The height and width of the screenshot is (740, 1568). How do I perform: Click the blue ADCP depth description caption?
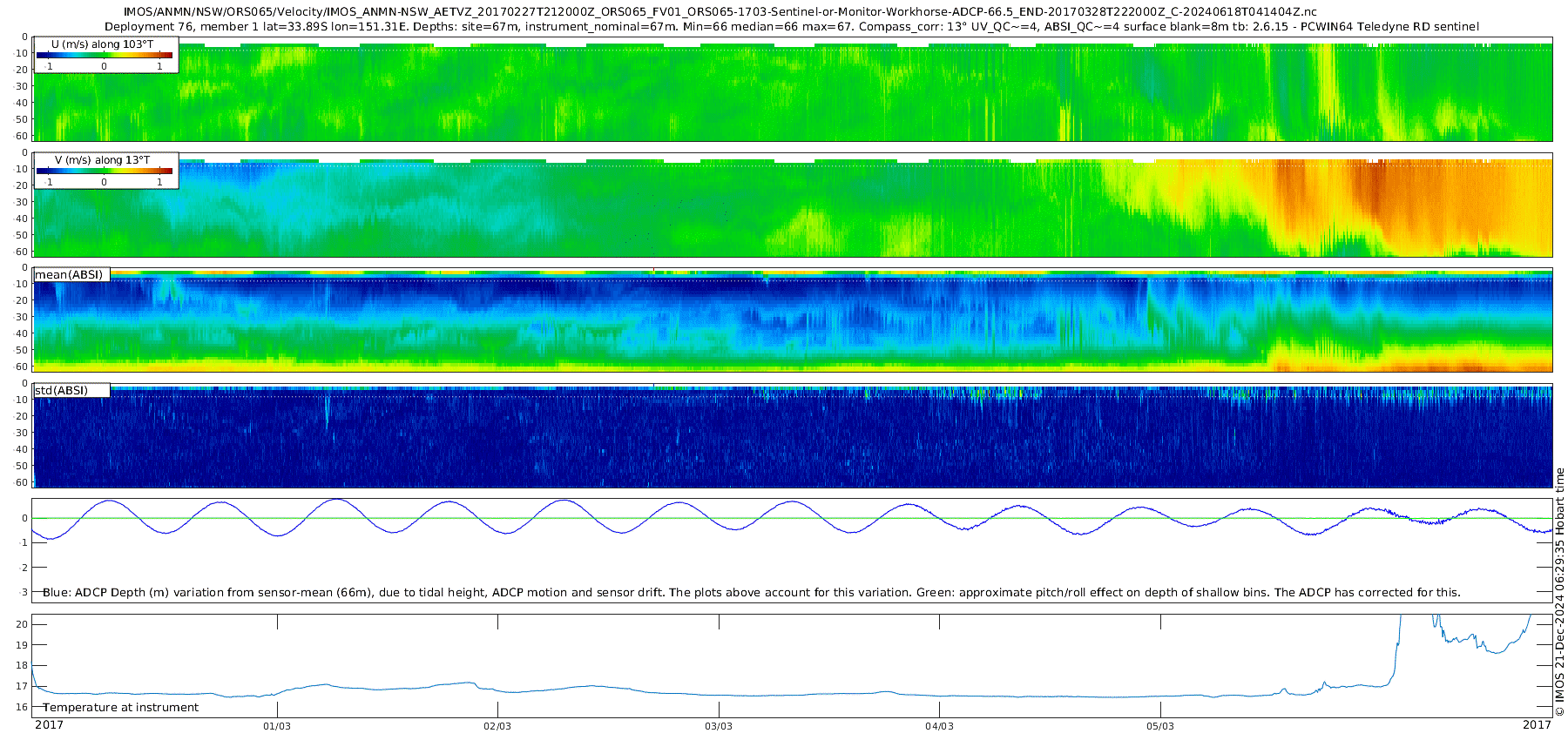pyautogui.click(x=751, y=593)
